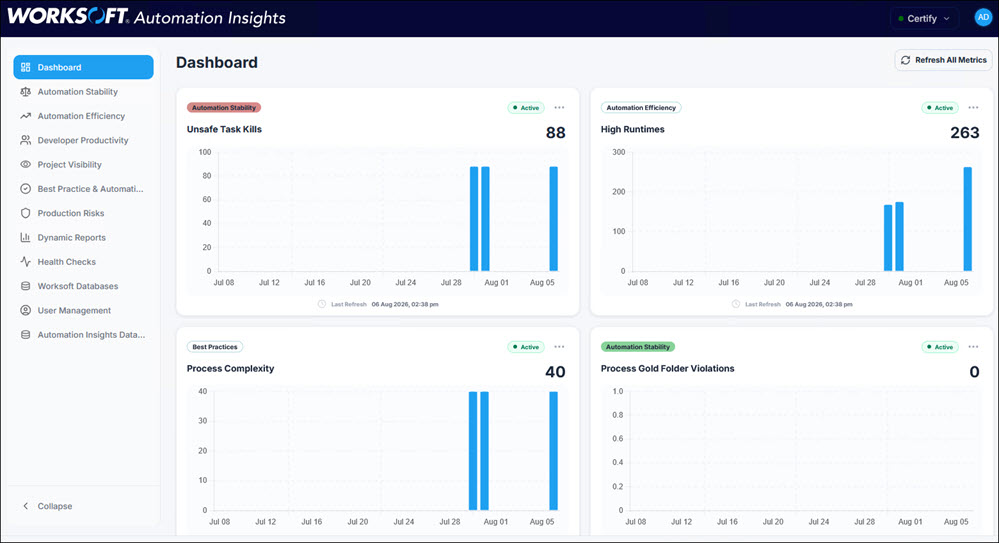Click the Production Risks shield icon
This screenshot has height=543, width=999.
(x=25, y=213)
